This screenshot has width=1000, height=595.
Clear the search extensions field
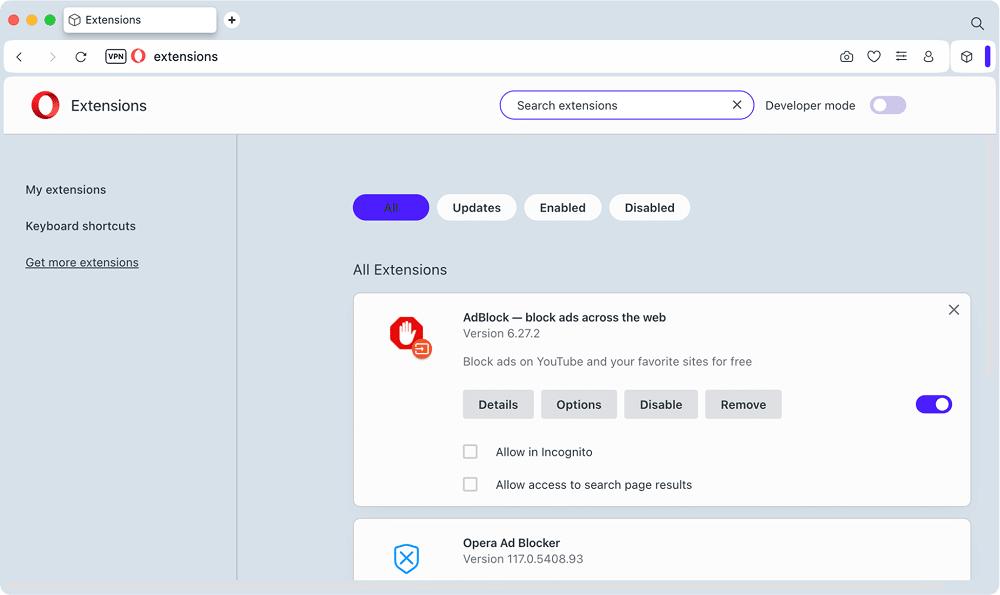point(737,105)
